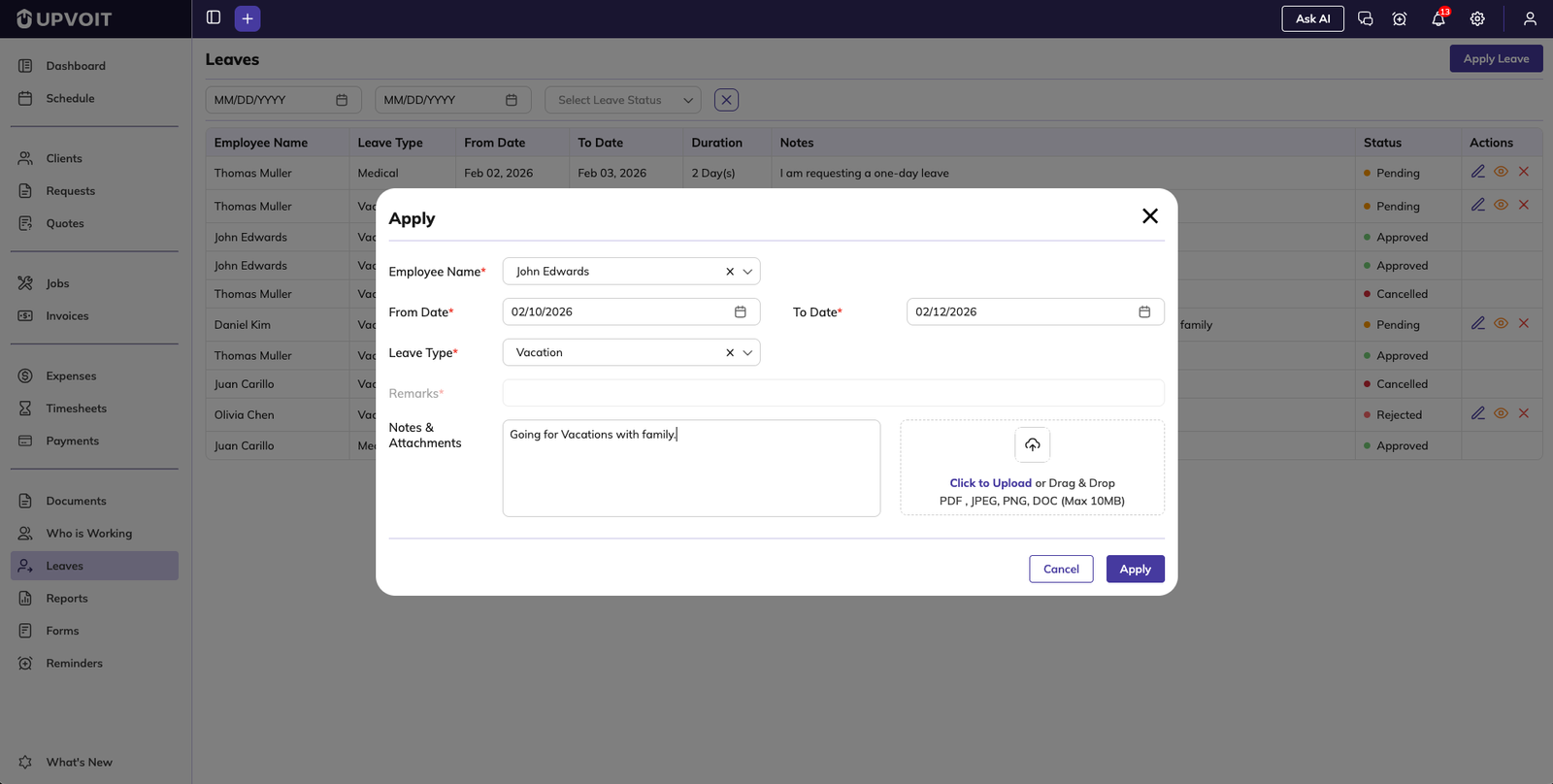Screen dimensions: 1553x784
Task: Edit the Feb 02 Thomas Muller medical leave
Action: pyautogui.click(x=1477, y=172)
